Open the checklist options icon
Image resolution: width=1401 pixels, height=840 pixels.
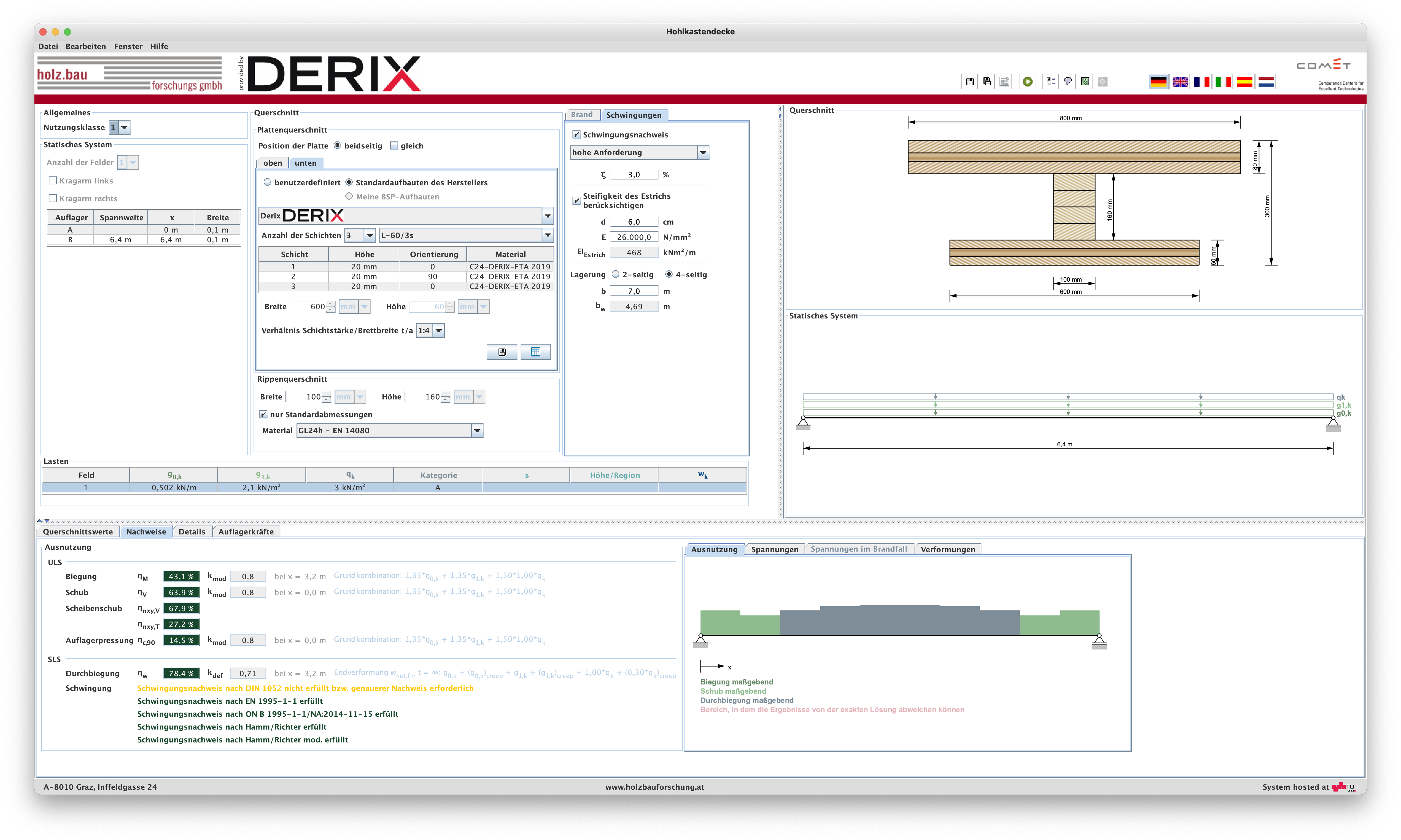[x=1050, y=82]
